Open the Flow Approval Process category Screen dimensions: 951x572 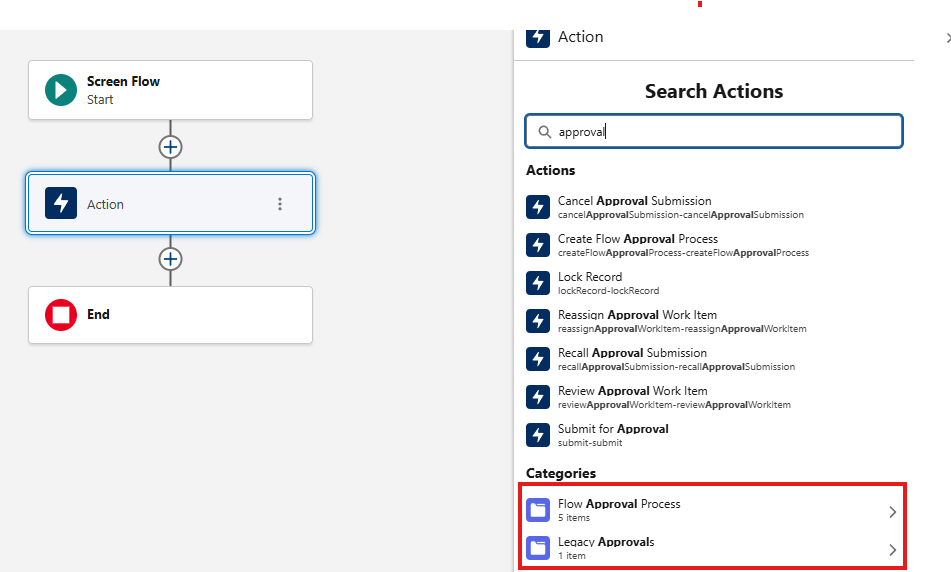714,510
